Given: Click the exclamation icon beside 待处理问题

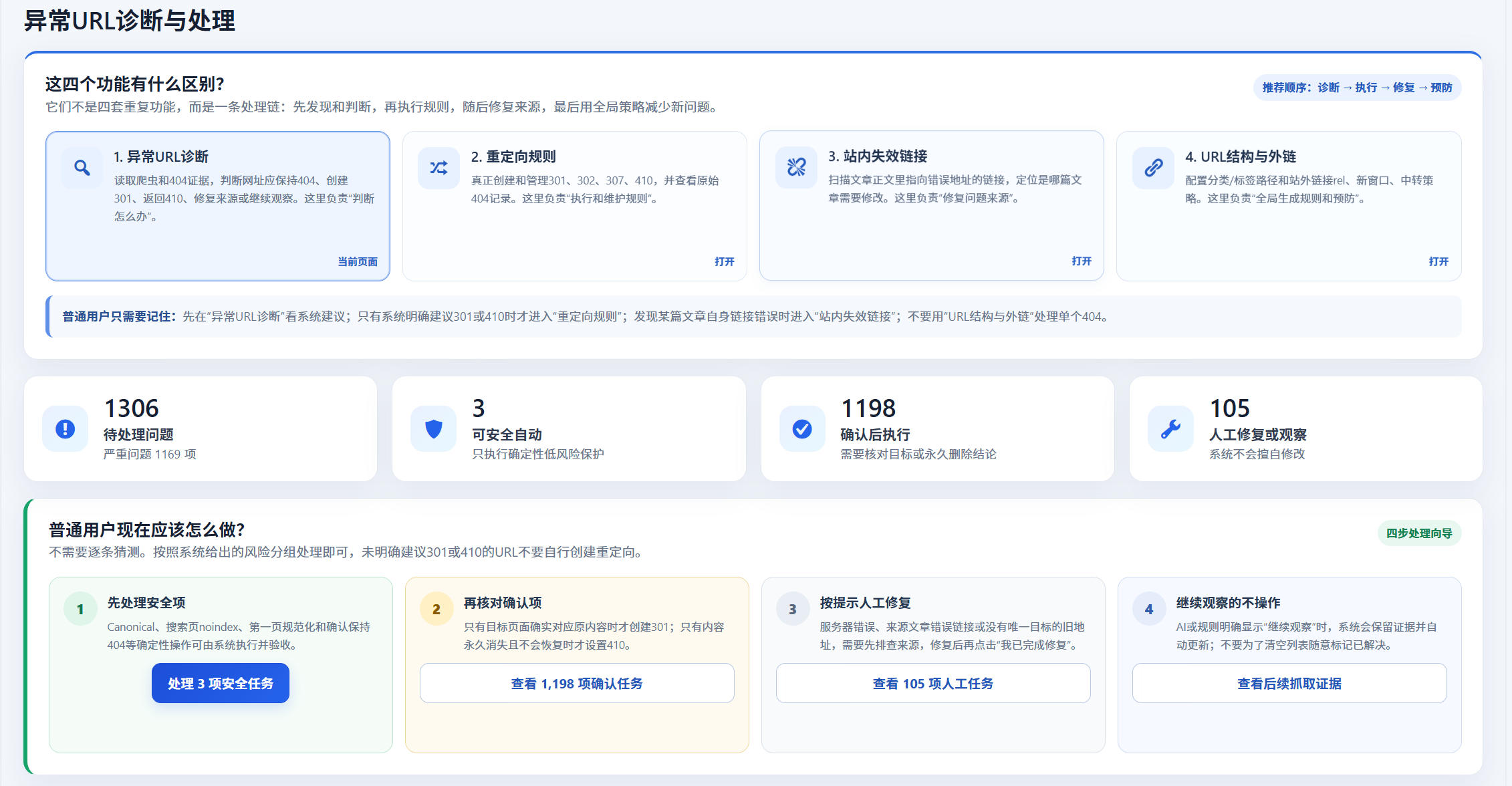Looking at the screenshot, I should tap(65, 429).
